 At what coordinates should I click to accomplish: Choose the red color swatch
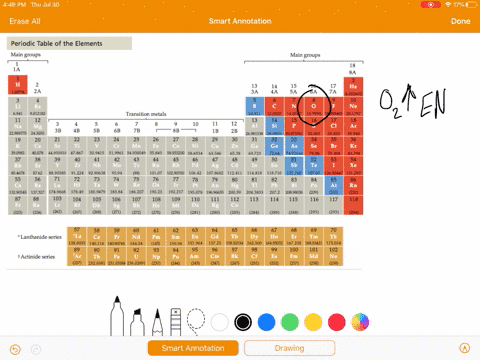336,322
